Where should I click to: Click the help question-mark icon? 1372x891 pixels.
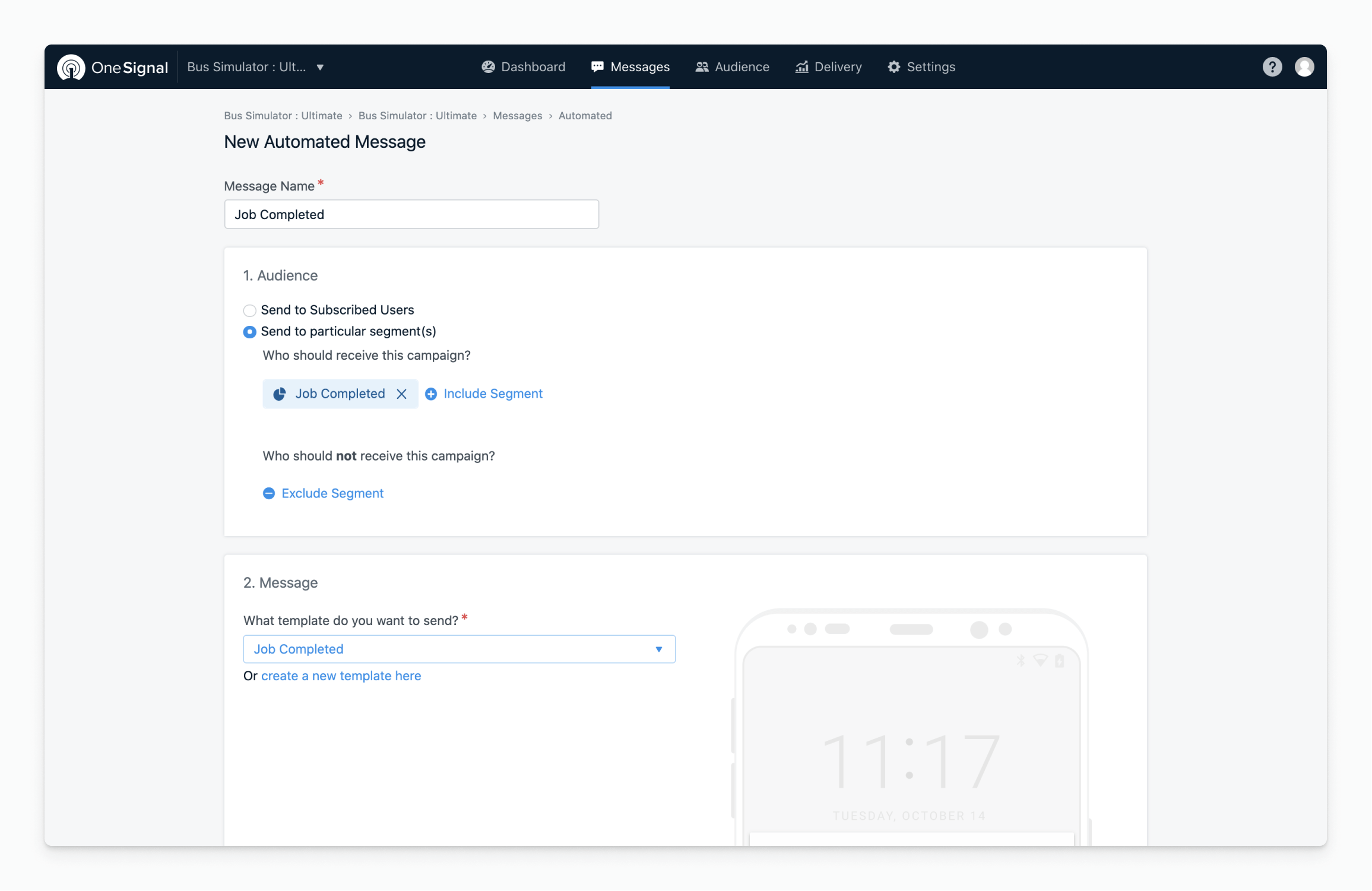coord(1272,66)
